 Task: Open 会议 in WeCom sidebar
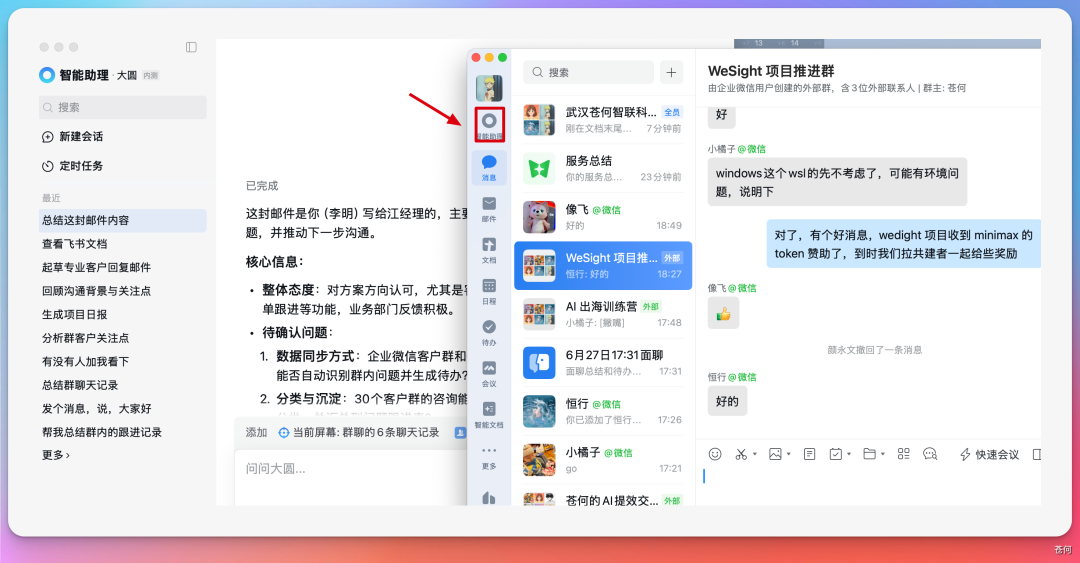click(x=489, y=374)
